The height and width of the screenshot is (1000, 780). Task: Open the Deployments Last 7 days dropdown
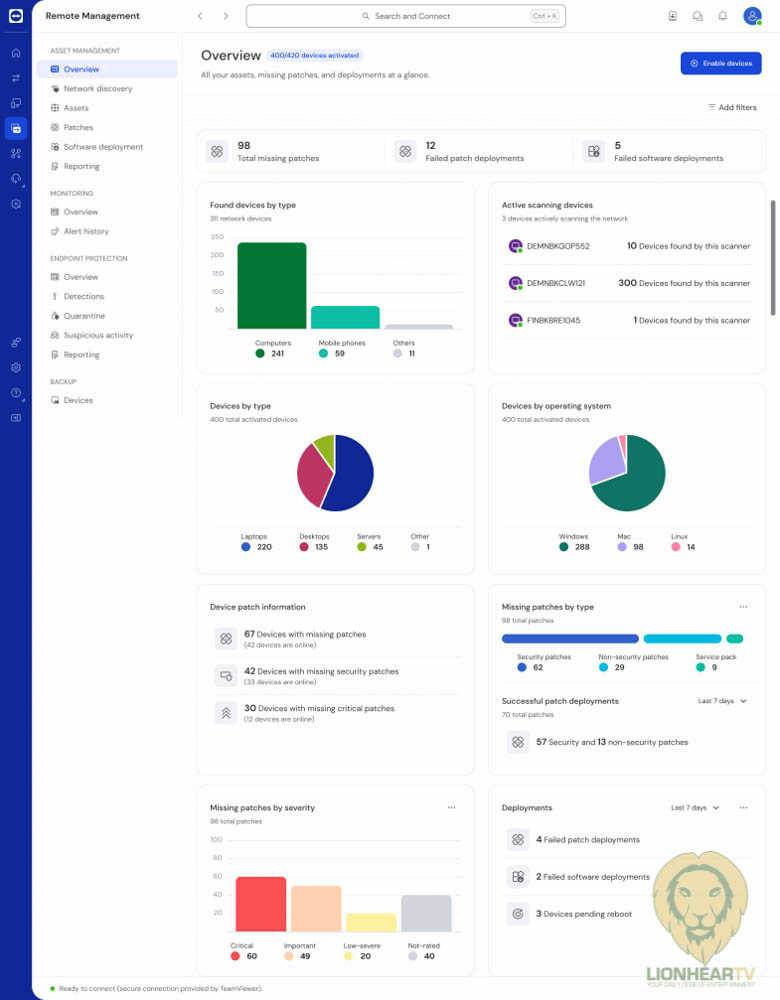[x=695, y=807]
